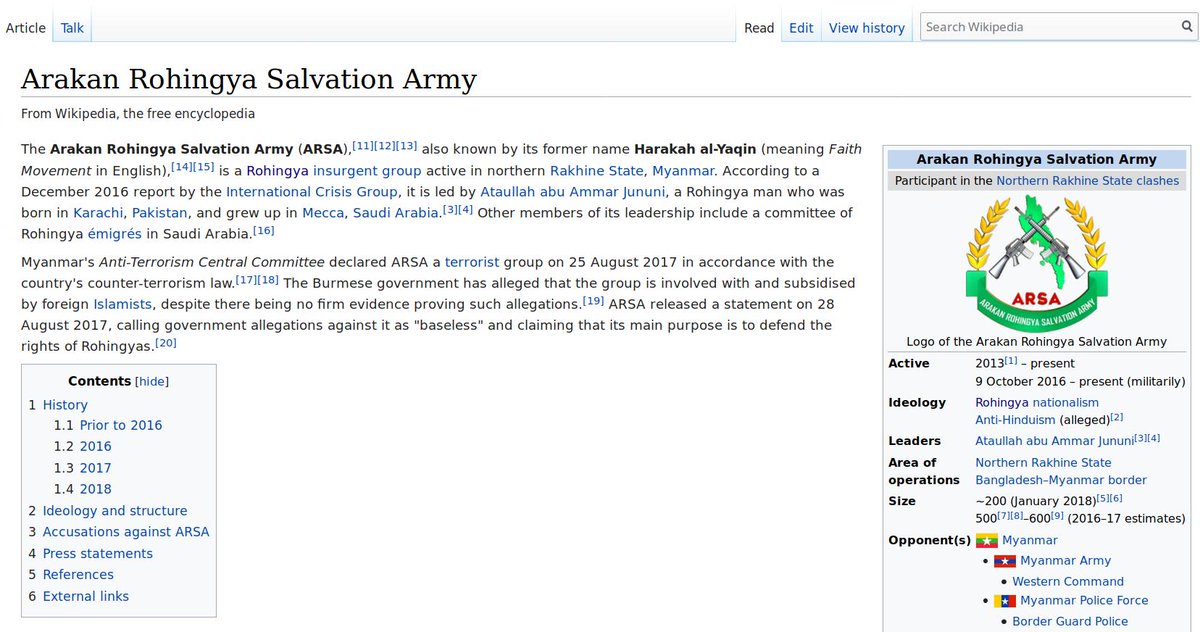Open the nationalism link in infobox
Screen dimensions: 1200x632
coord(1065,402)
